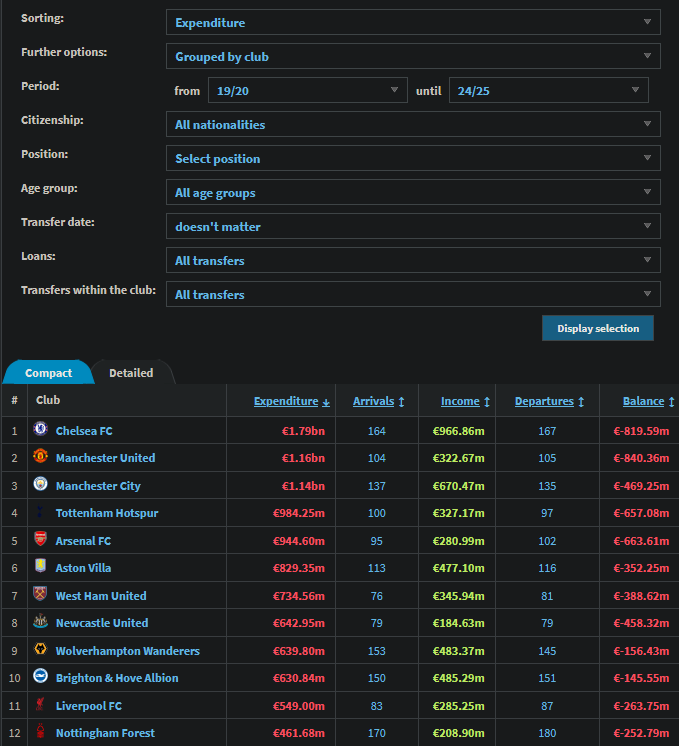Sort table by Expenditure column
Image resolution: width=679 pixels, height=746 pixels.
tap(291, 401)
